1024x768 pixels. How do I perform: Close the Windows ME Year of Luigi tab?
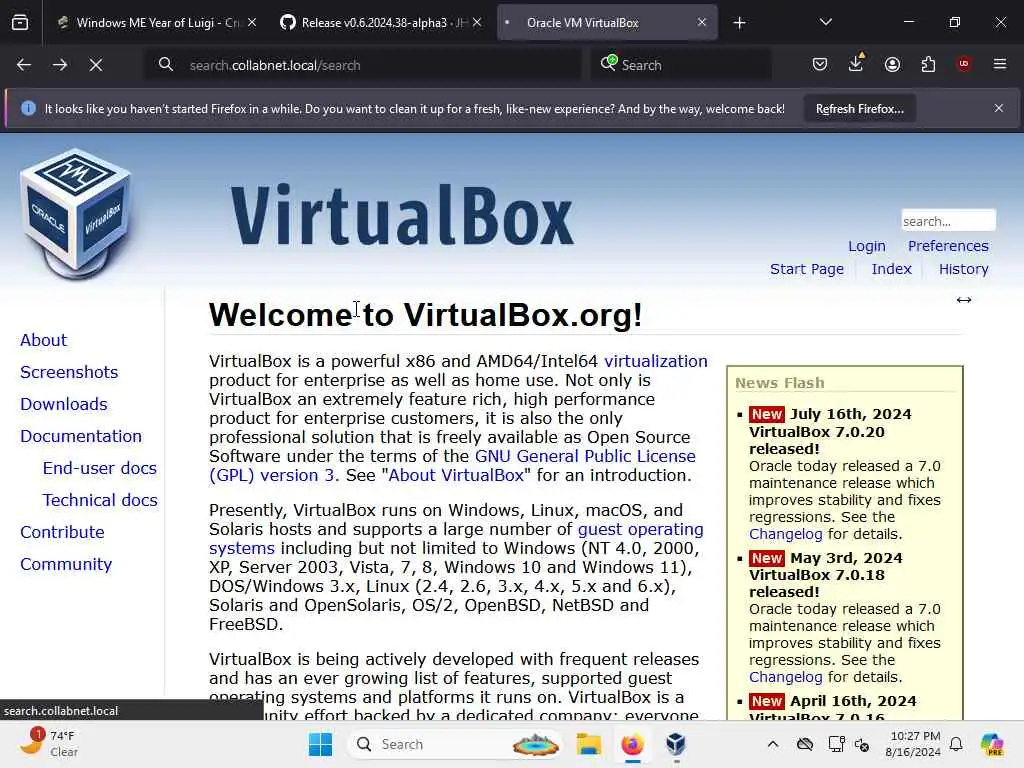252,22
